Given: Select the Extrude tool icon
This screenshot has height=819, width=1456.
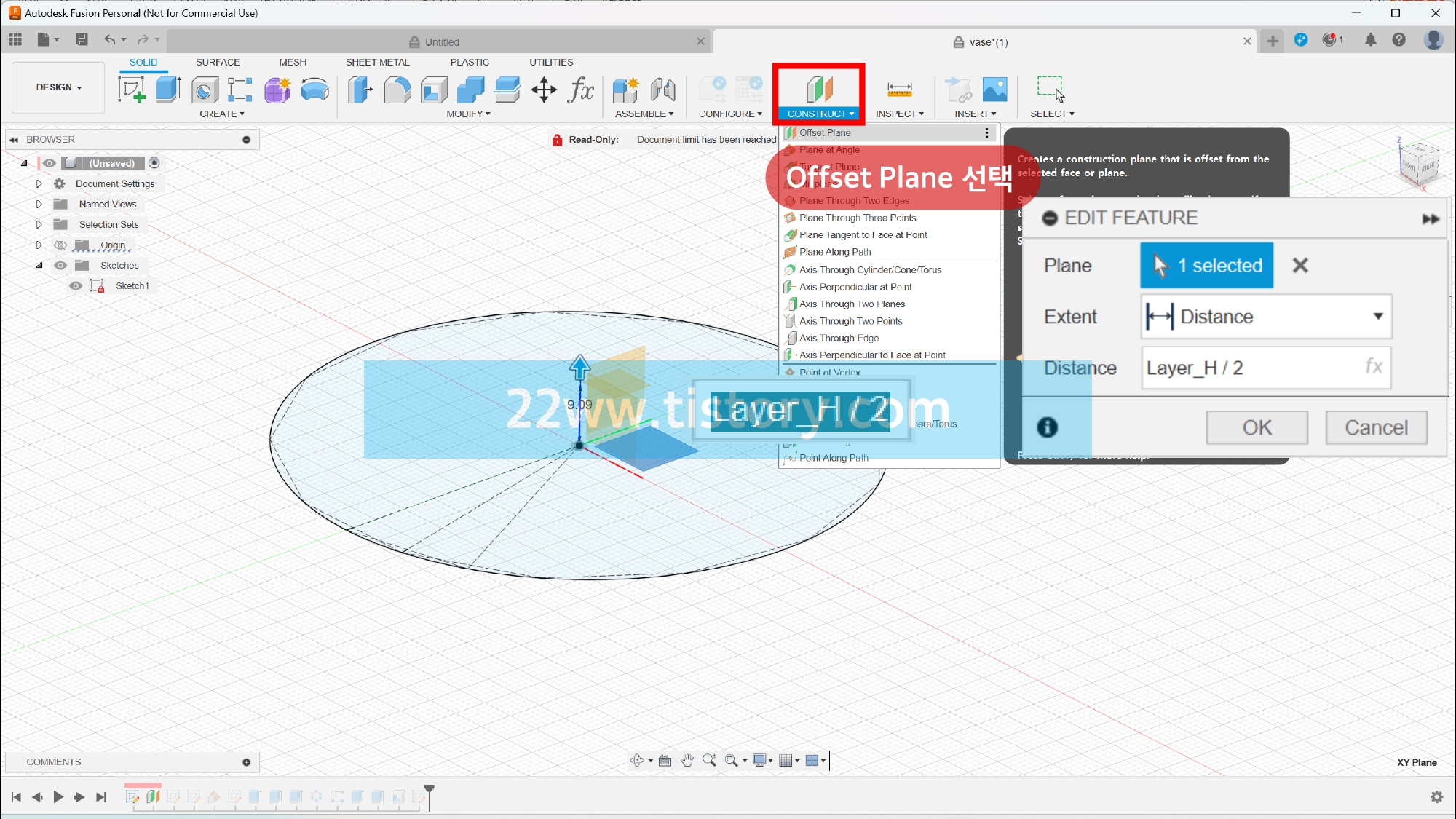Looking at the screenshot, I should click(x=168, y=90).
